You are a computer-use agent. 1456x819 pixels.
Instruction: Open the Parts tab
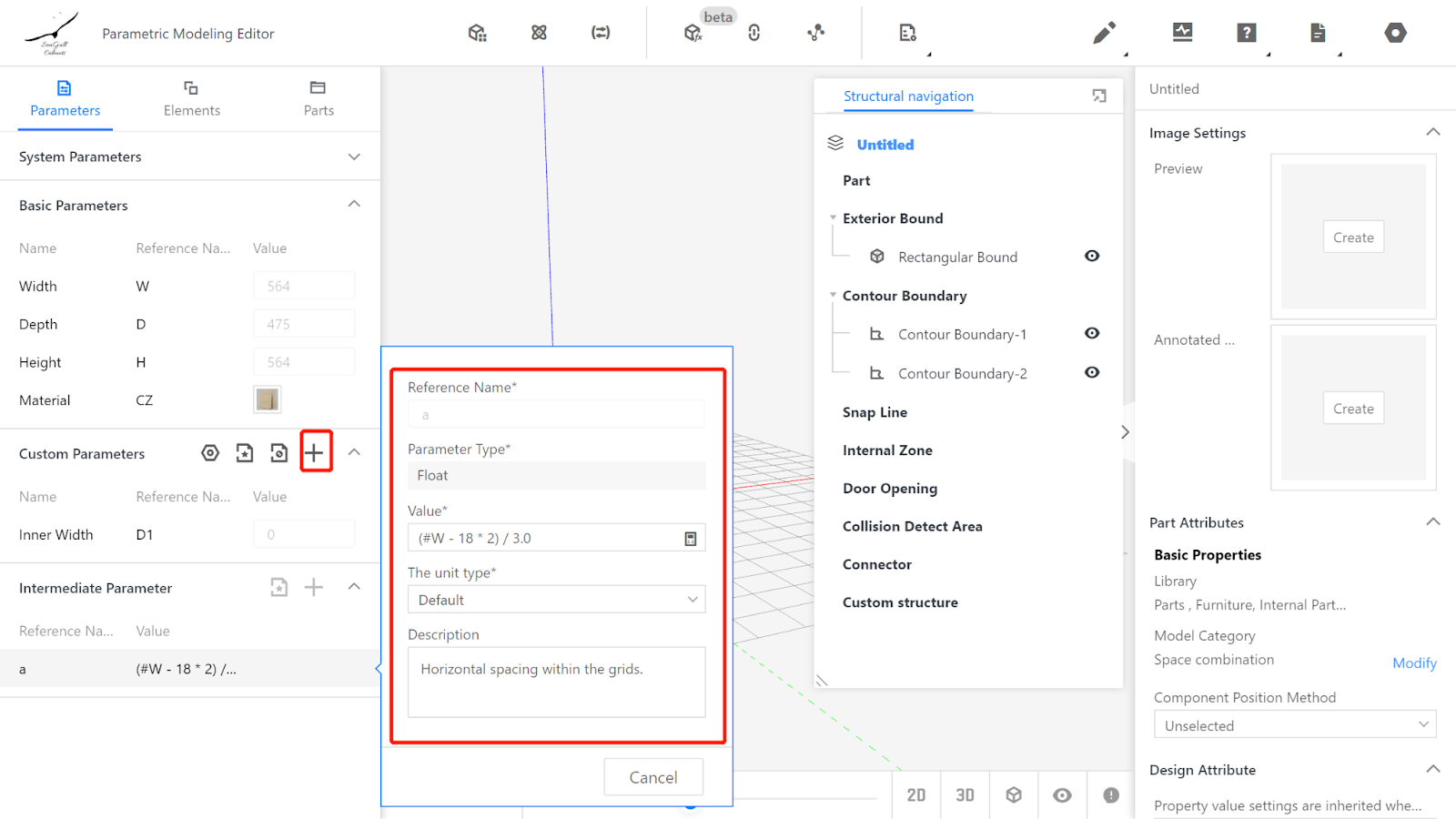point(318,98)
